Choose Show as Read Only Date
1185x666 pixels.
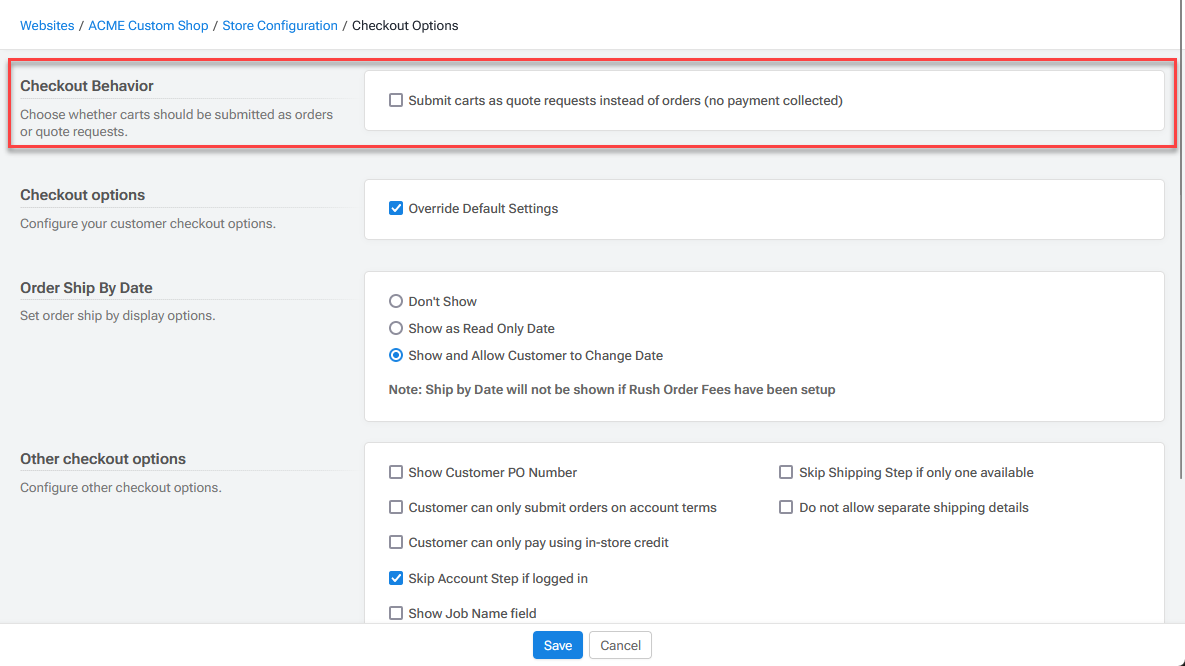tap(396, 328)
